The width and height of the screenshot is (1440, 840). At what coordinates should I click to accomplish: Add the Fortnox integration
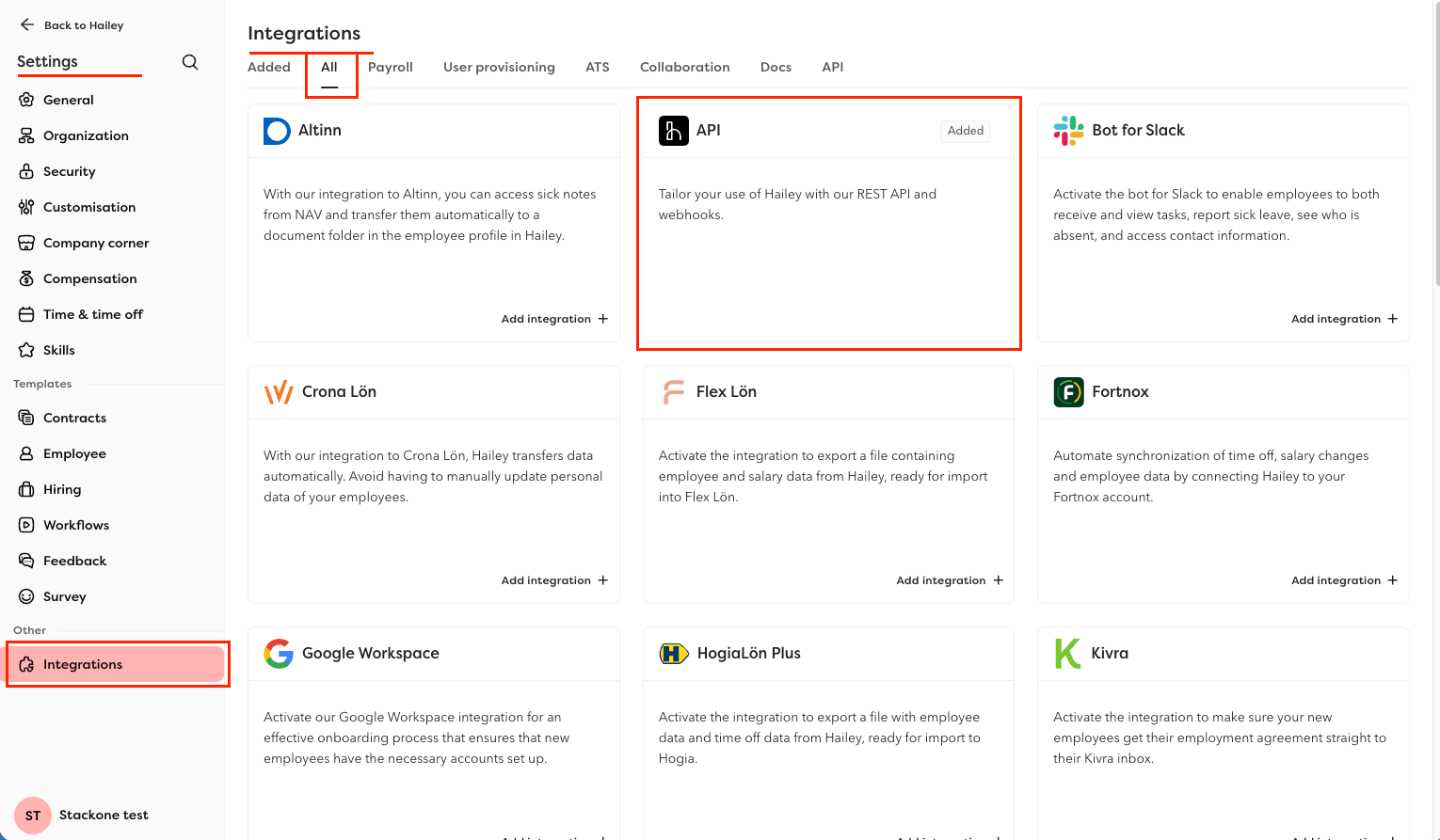(x=1344, y=580)
